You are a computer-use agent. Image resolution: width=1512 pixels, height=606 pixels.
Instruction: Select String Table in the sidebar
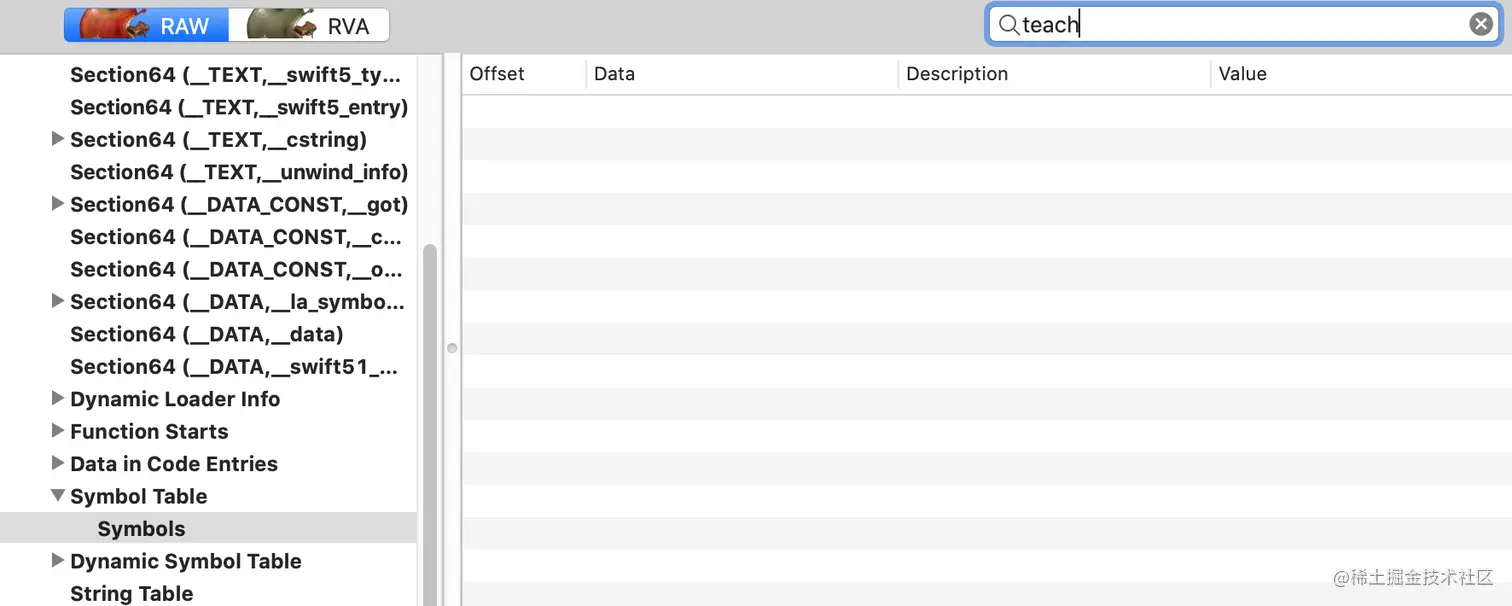click(131, 594)
